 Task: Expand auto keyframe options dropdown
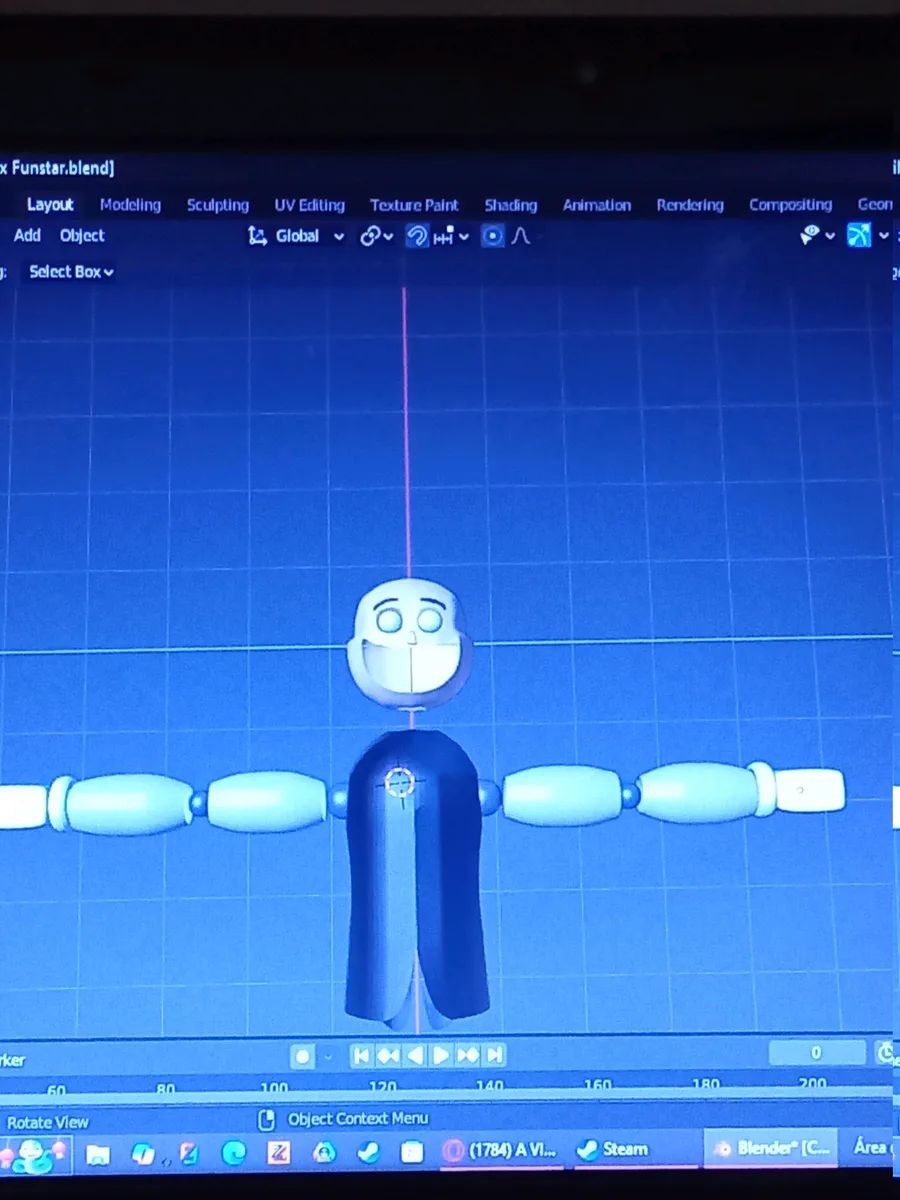pos(327,1056)
